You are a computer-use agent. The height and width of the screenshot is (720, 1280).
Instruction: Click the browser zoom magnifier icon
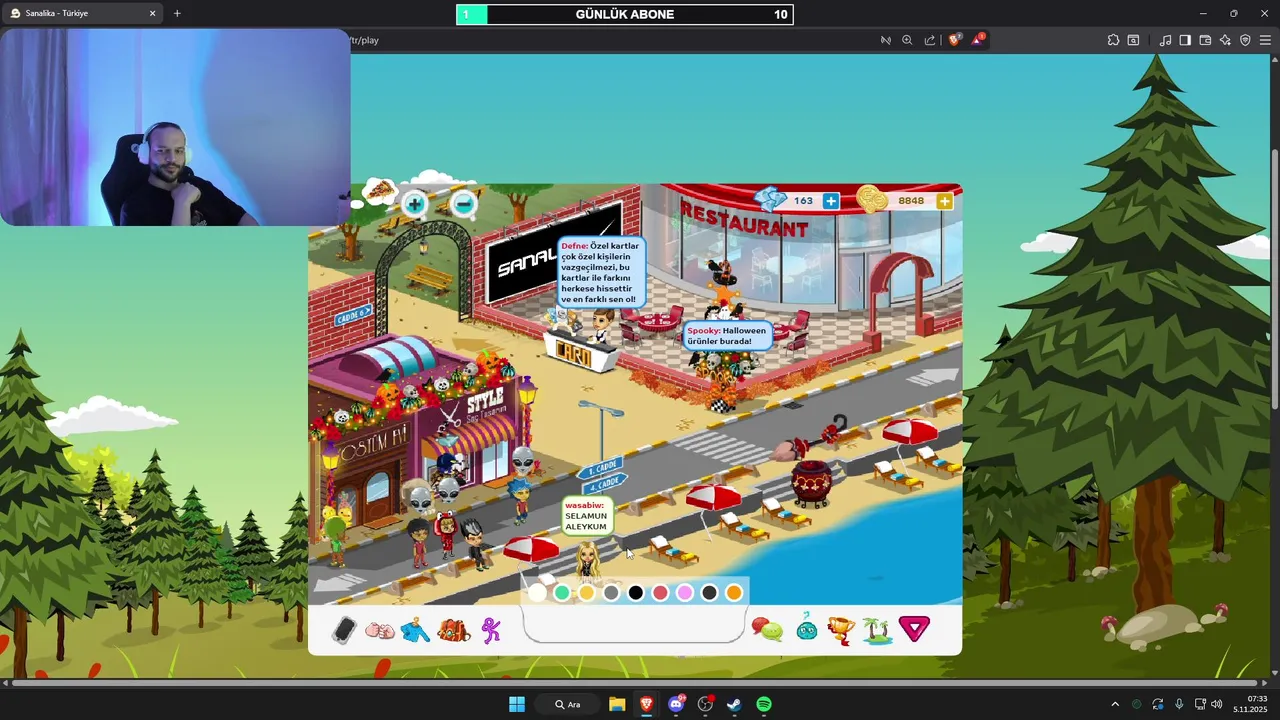click(x=907, y=40)
